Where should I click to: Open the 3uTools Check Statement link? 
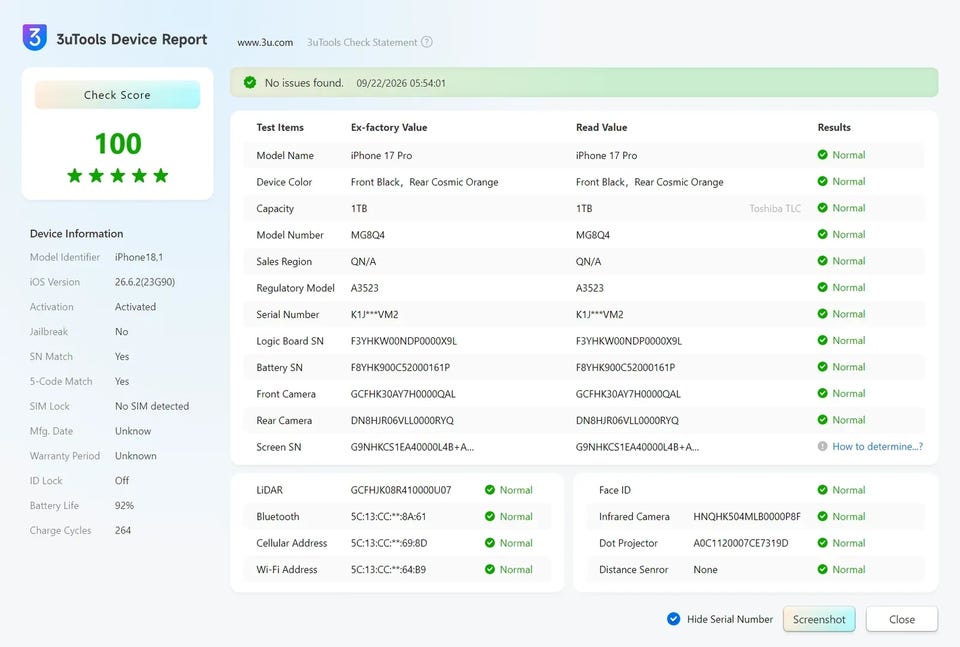point(362,42)
